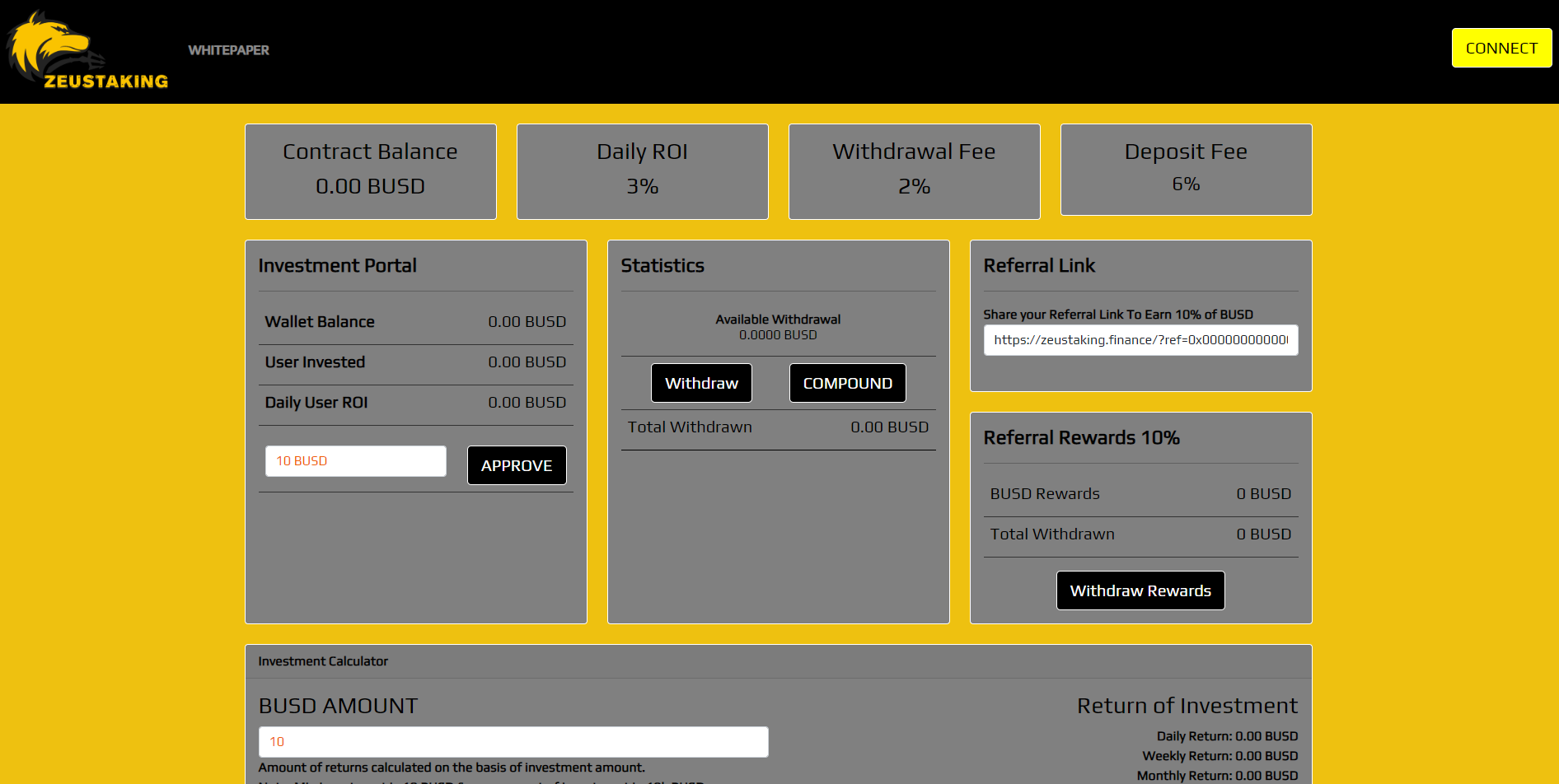The image size is (1559, 784).
Task: Click the Zeustaking eagle logo
Action: 87,49
